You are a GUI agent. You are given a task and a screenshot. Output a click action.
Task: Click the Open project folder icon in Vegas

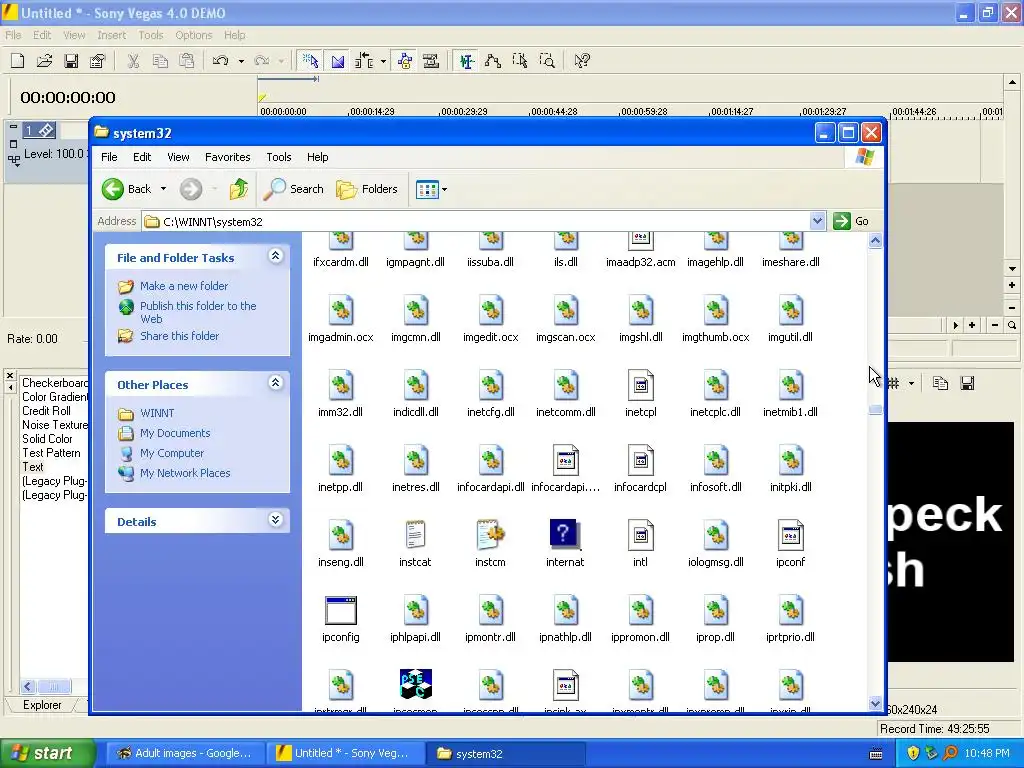tap(44, 61)
